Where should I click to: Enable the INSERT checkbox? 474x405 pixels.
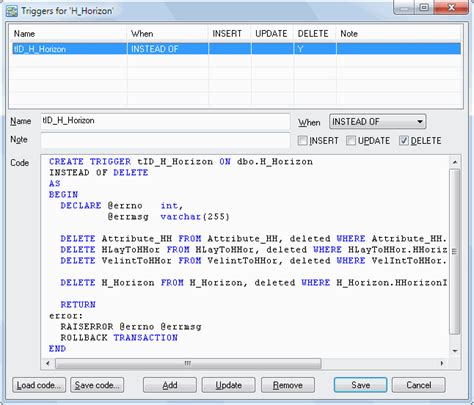302,141
